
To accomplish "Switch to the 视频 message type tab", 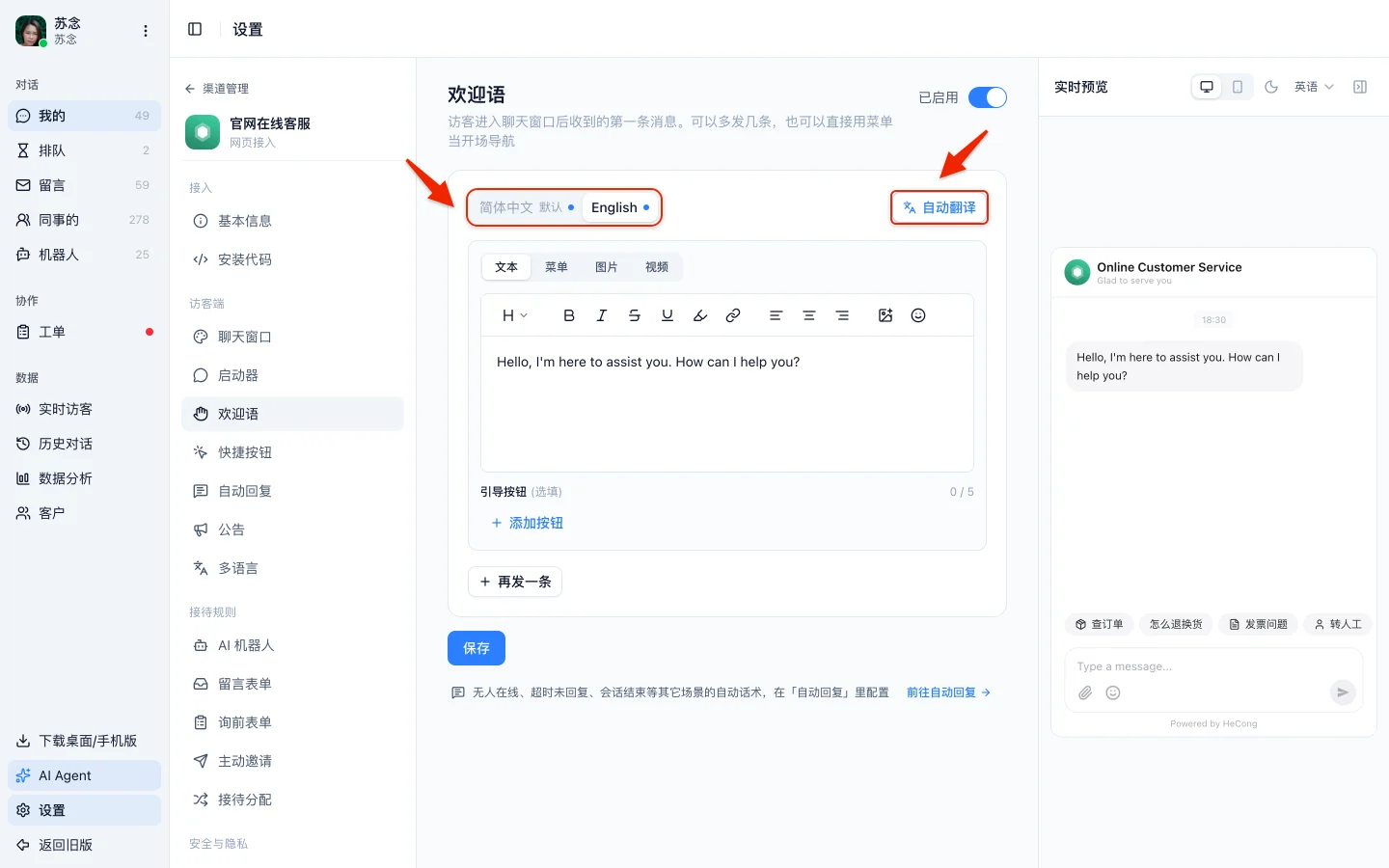I will tap(657, 267).
